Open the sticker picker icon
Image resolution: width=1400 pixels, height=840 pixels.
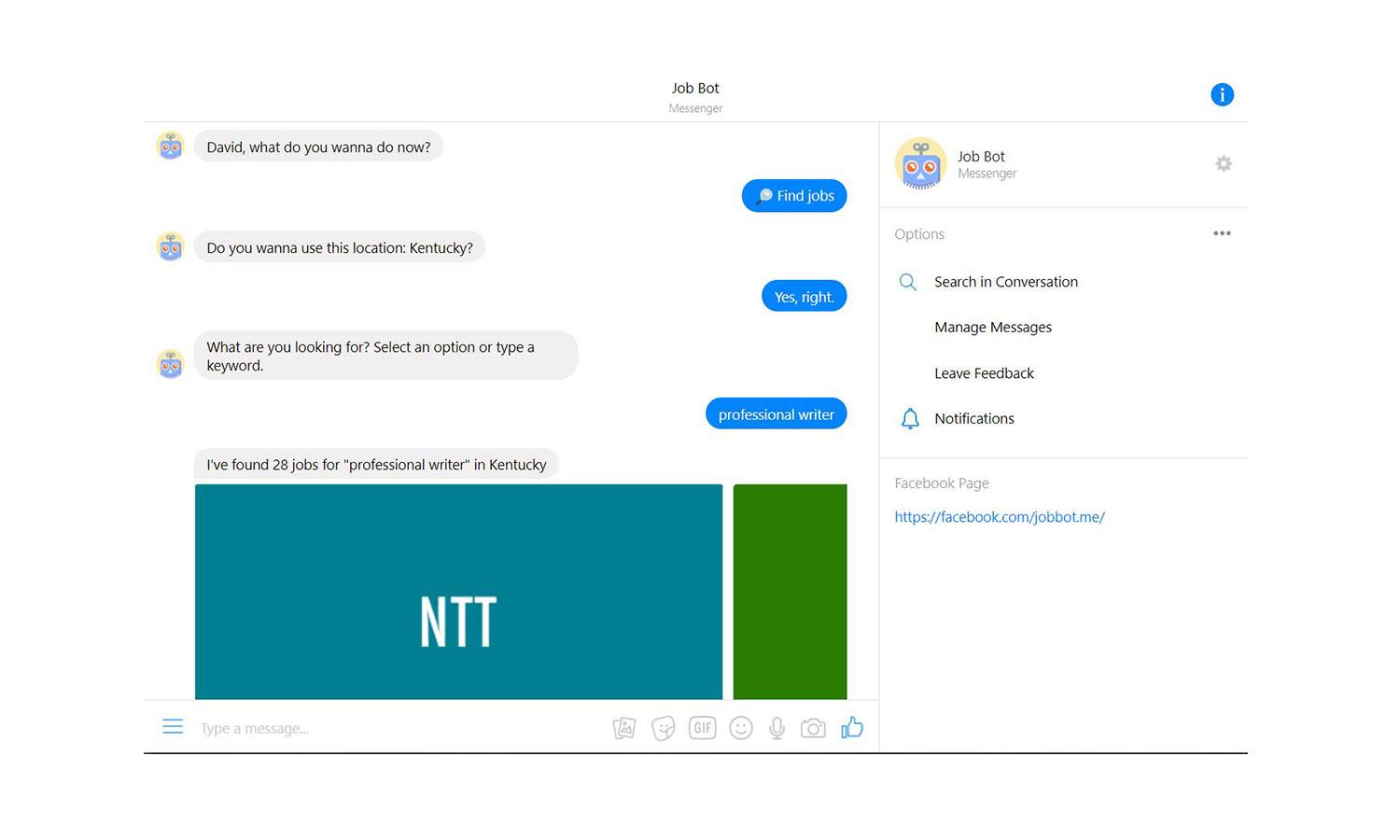664,728
